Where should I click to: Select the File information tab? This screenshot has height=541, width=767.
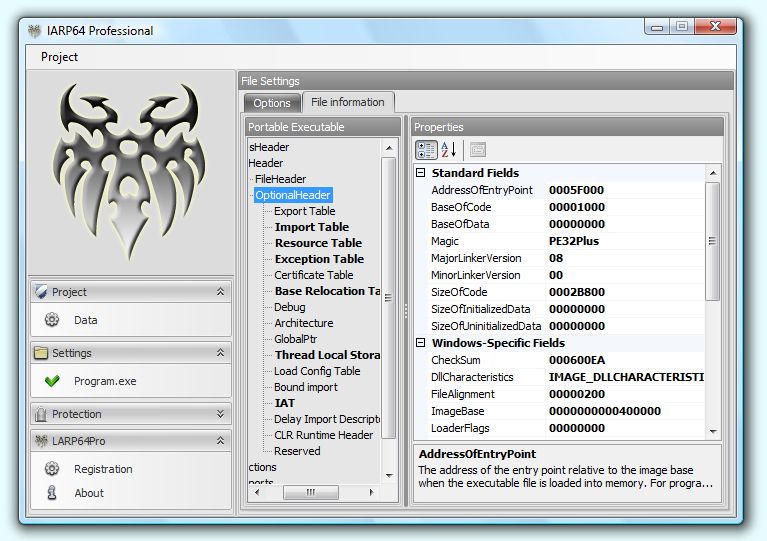click(348, 102)
